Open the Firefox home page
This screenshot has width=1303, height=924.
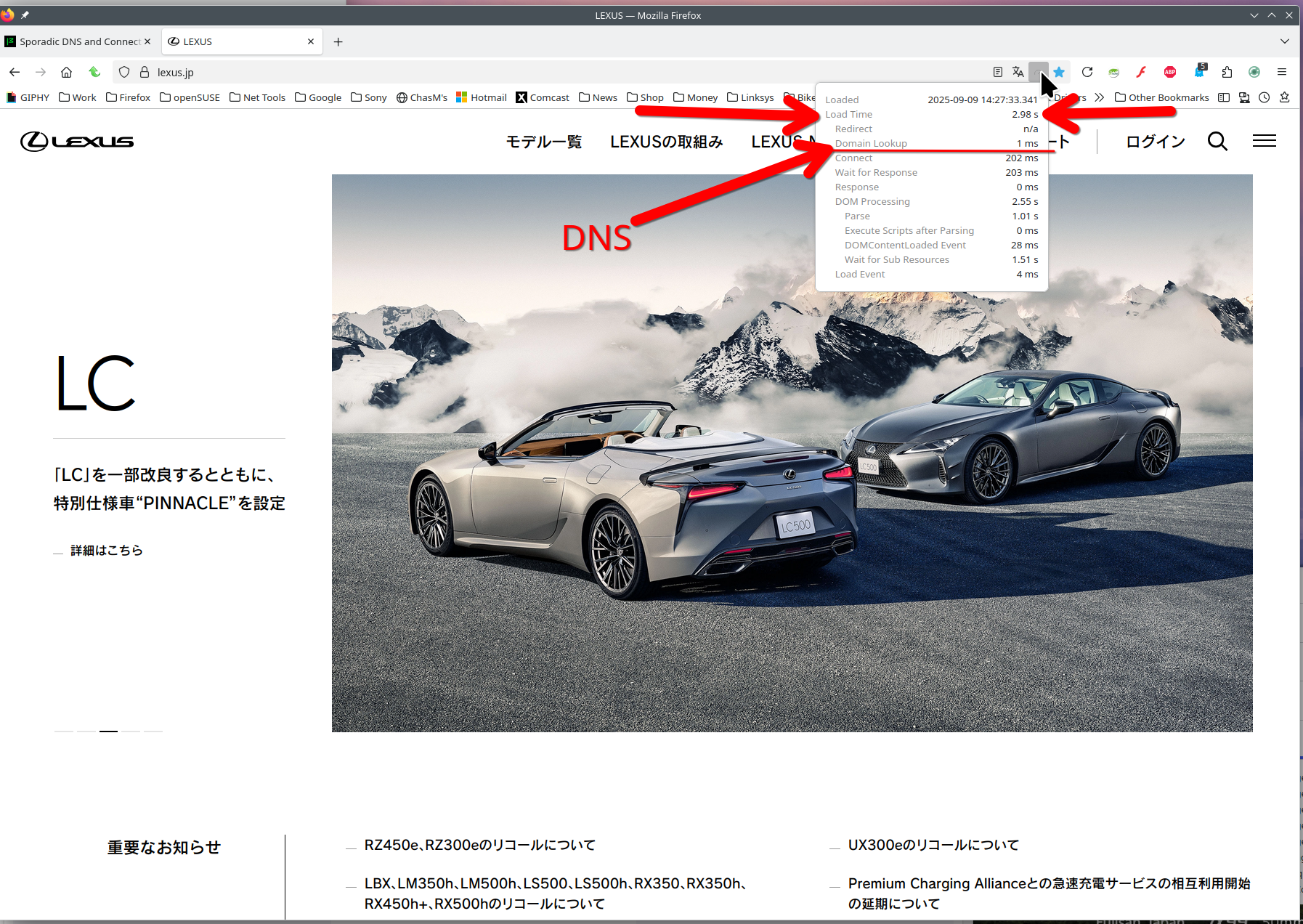66,72
